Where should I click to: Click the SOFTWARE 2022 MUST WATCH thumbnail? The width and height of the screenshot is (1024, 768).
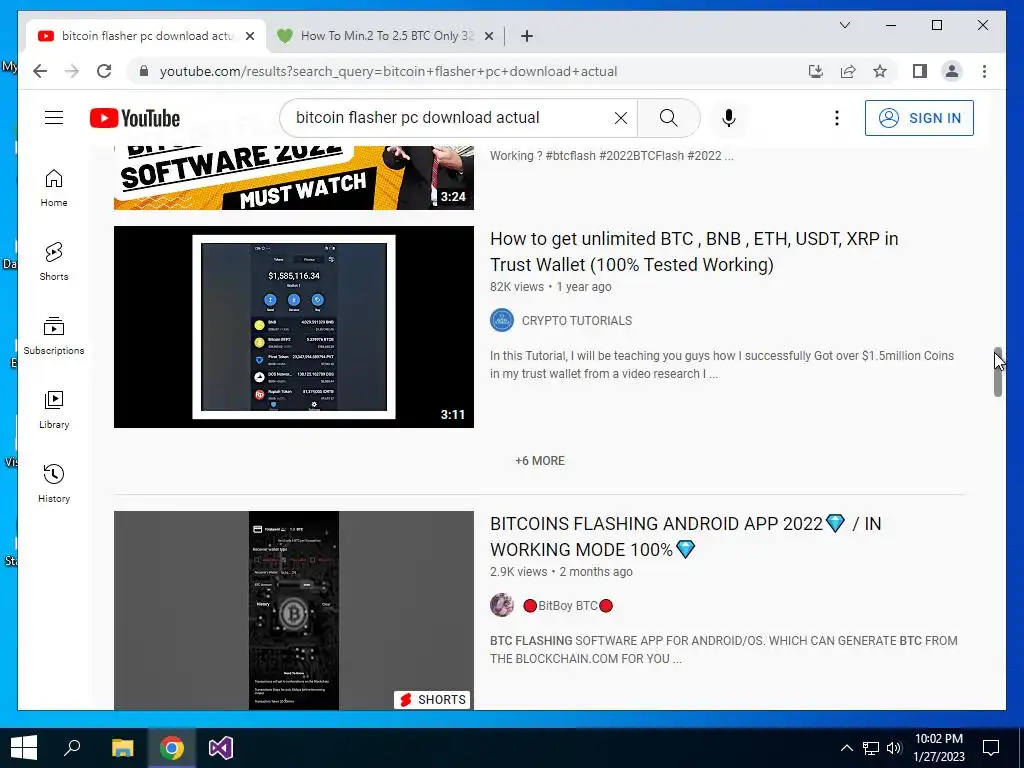(x=294, y=178)
